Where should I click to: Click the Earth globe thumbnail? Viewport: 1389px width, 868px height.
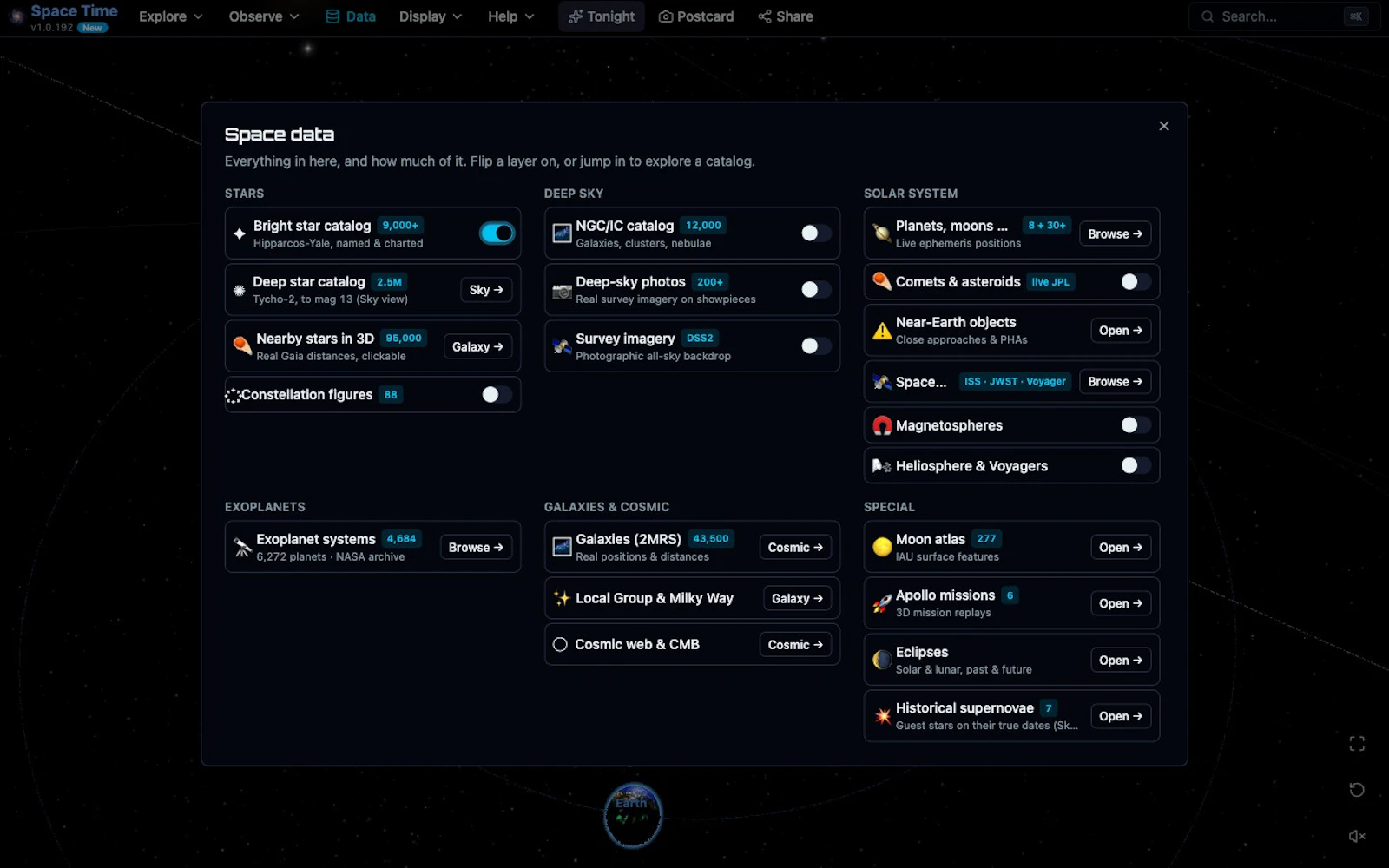(633, 815)
